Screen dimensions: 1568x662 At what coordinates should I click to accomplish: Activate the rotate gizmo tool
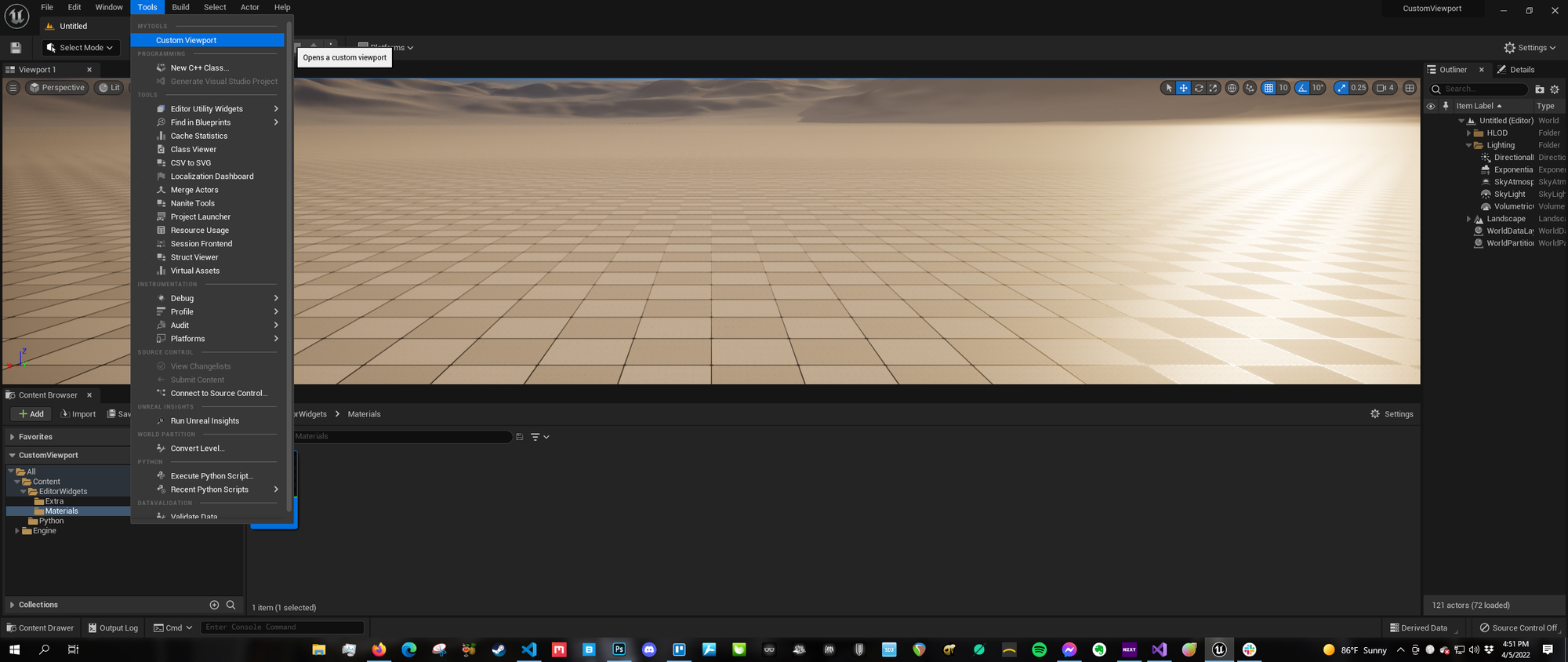[x=1199, y=88]
